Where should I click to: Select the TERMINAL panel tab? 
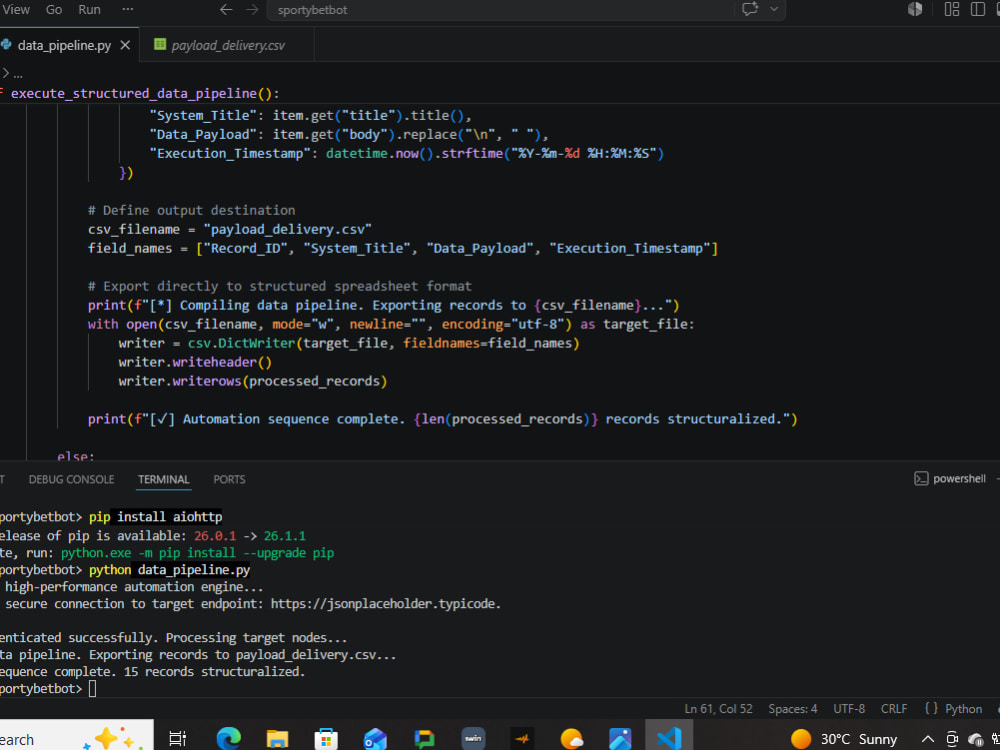(164, 479)
